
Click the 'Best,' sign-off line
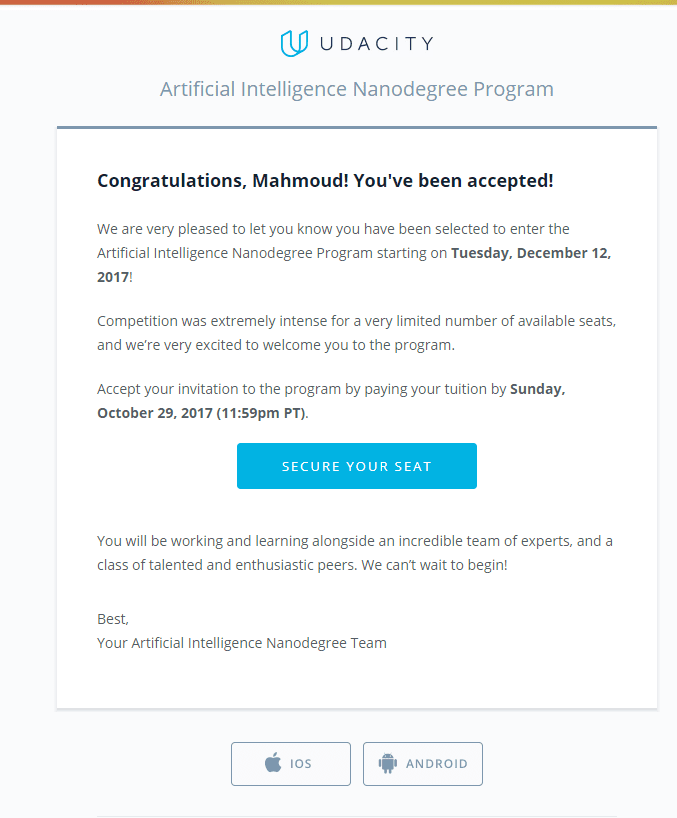tap(113, 619)
